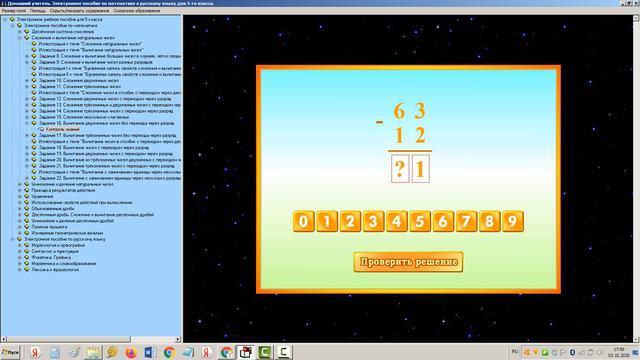Click digit button 1 in number row

click(x=327, y=221)
